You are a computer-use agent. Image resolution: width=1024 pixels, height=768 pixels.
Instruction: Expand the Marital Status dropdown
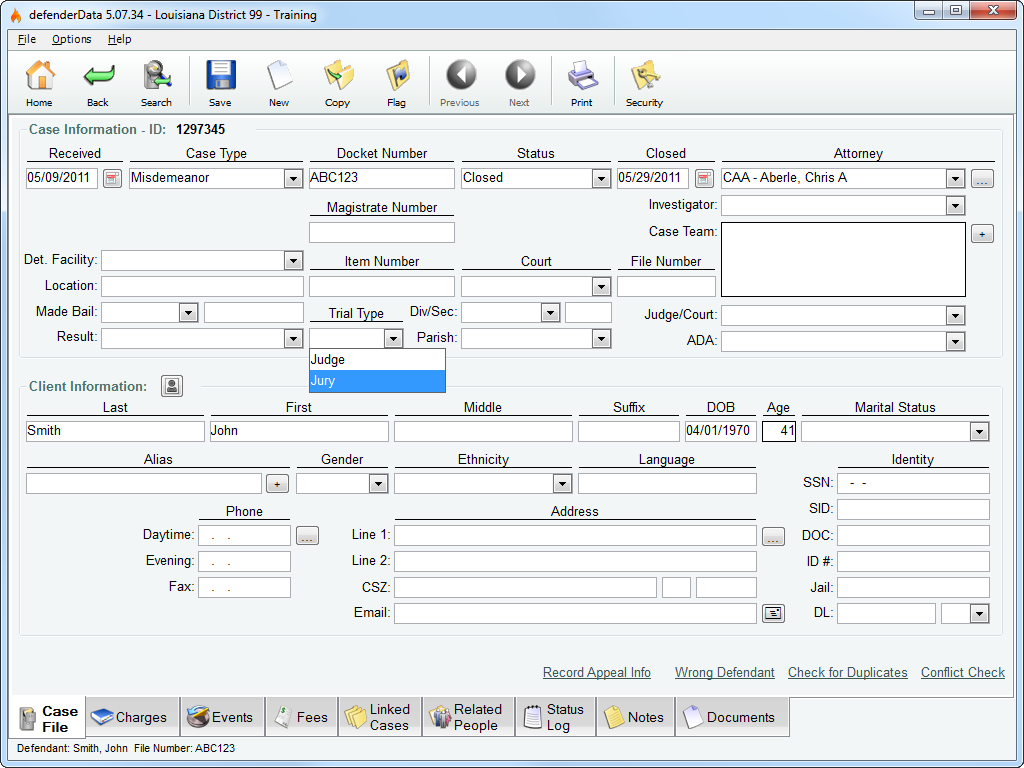[x=978, y=432]
